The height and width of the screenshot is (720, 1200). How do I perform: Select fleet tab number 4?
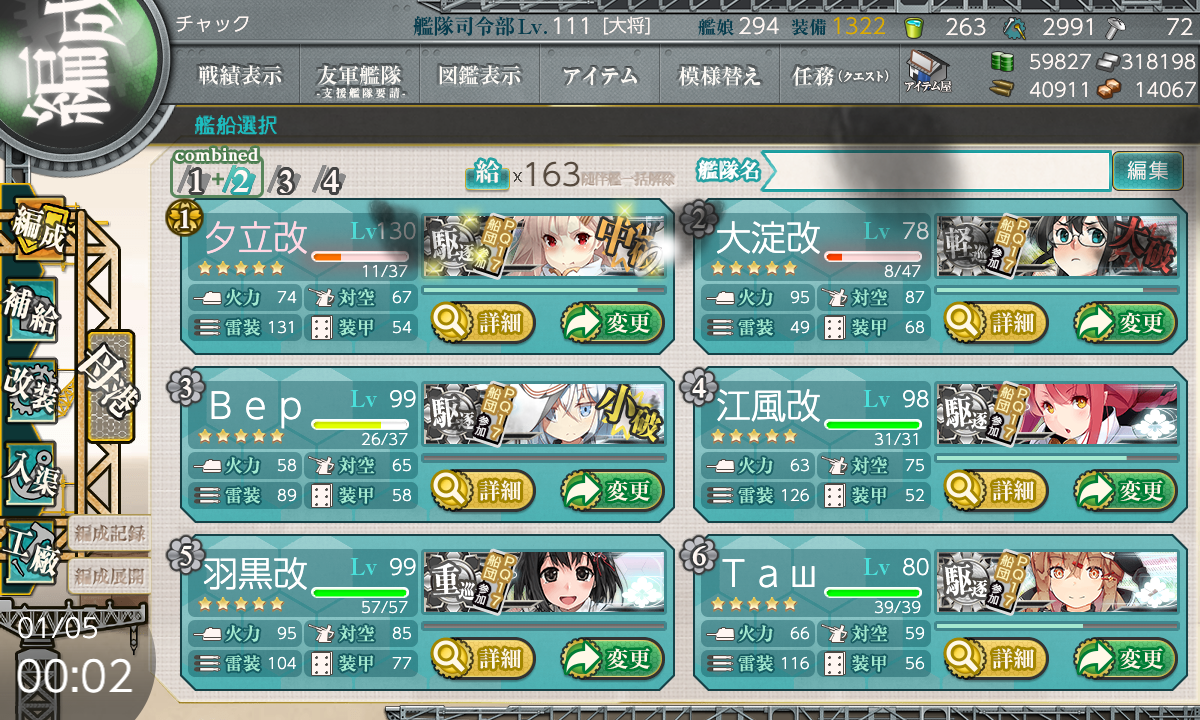[329, 181]
